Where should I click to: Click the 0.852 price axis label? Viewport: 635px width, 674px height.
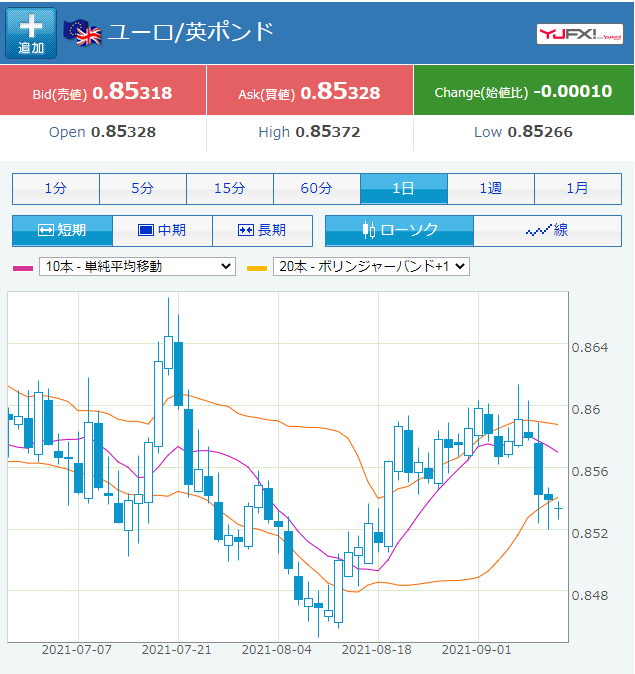coord(590,533)
